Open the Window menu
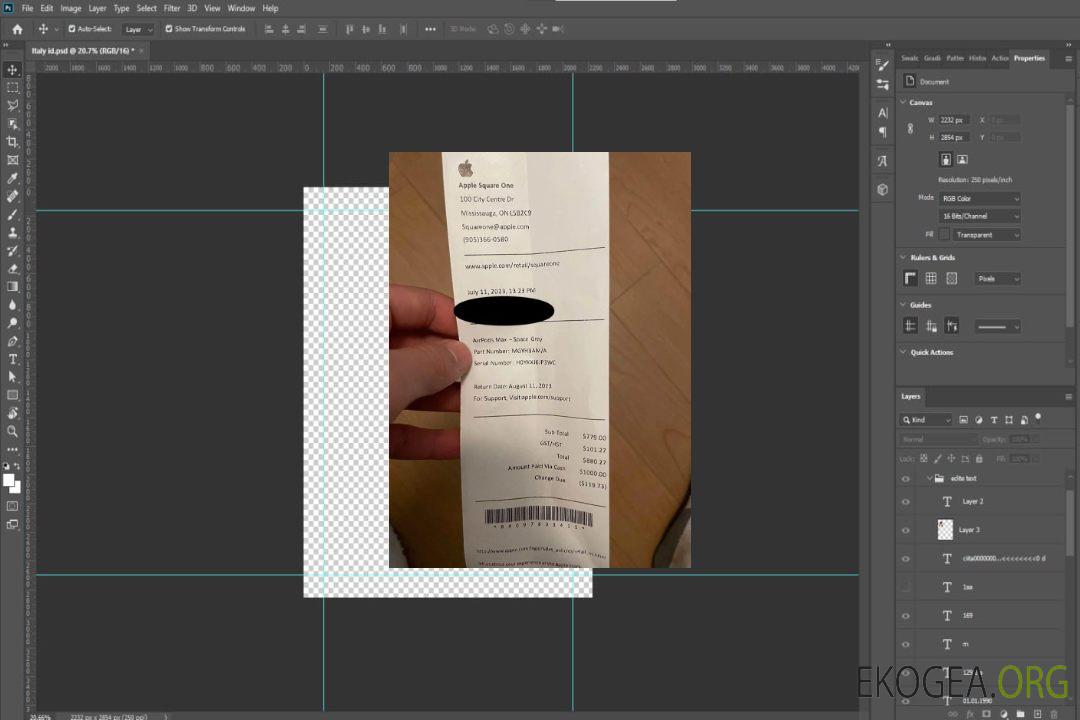The image size is (1080, 720). click(241, 8)
